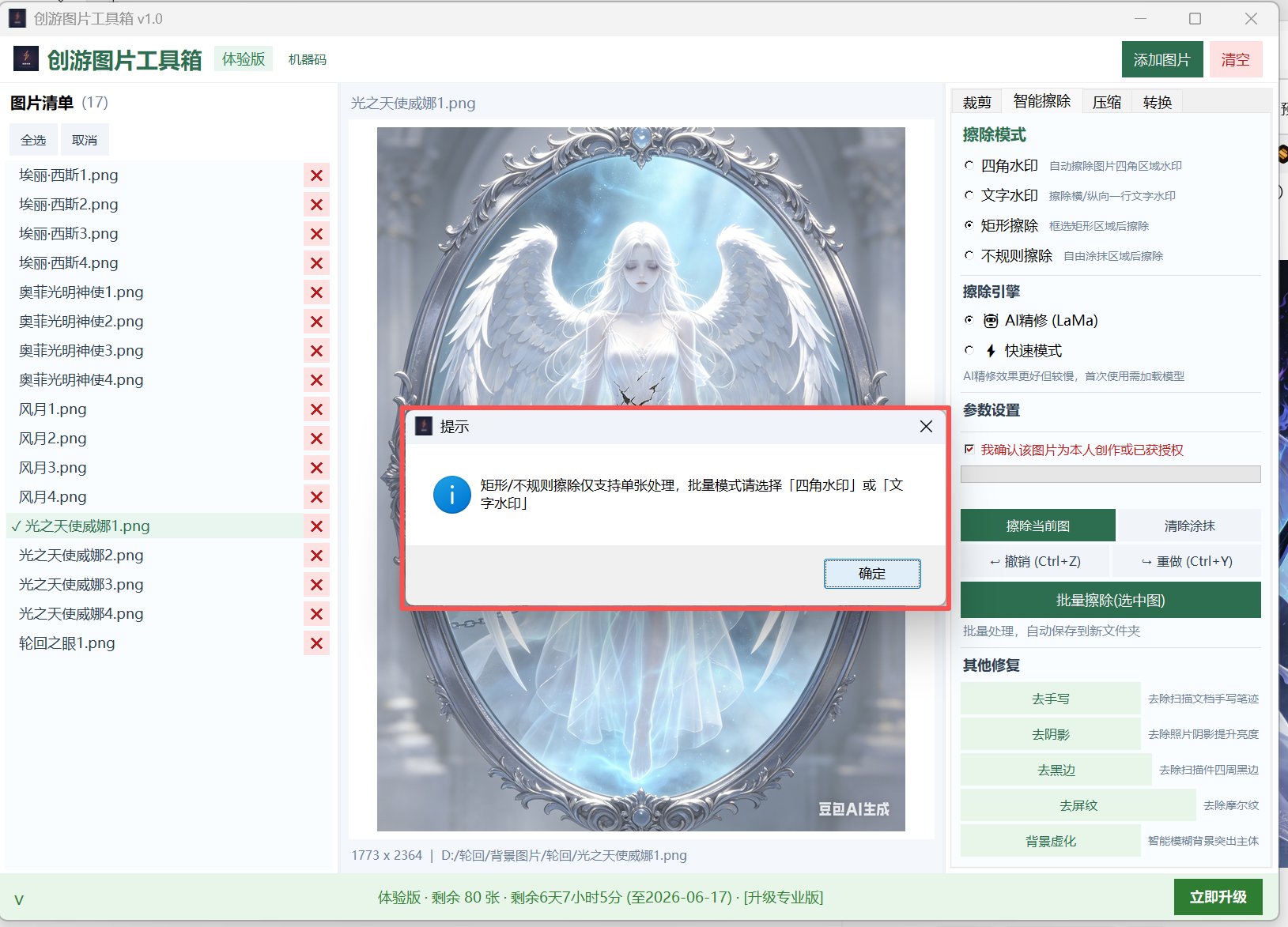Image resolution: width=1288 pixels, height=927 pixels.
Task: Click the progress bar under the authorization checkbox
Action: [1110, 474]
